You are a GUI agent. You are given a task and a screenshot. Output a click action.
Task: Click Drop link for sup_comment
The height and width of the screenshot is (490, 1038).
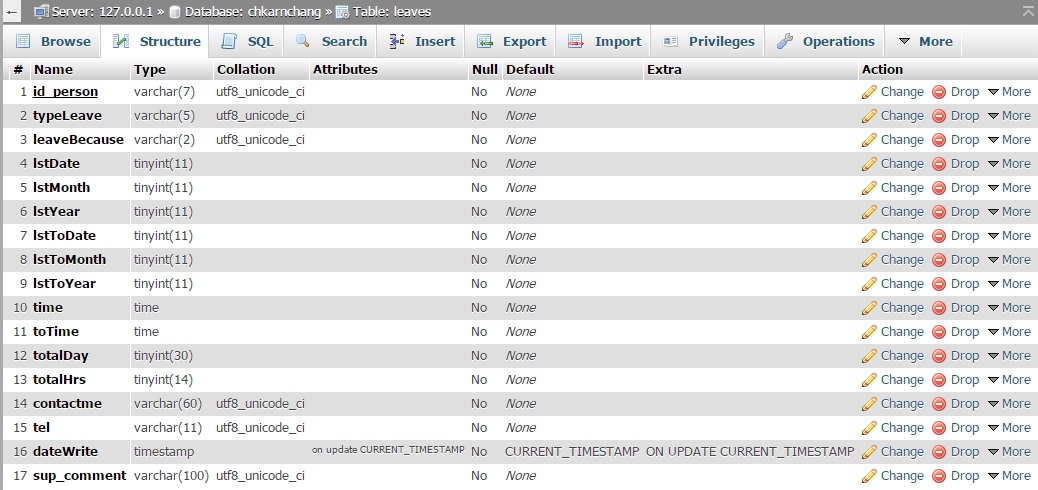pyautogui.click(x=965, y=476)
